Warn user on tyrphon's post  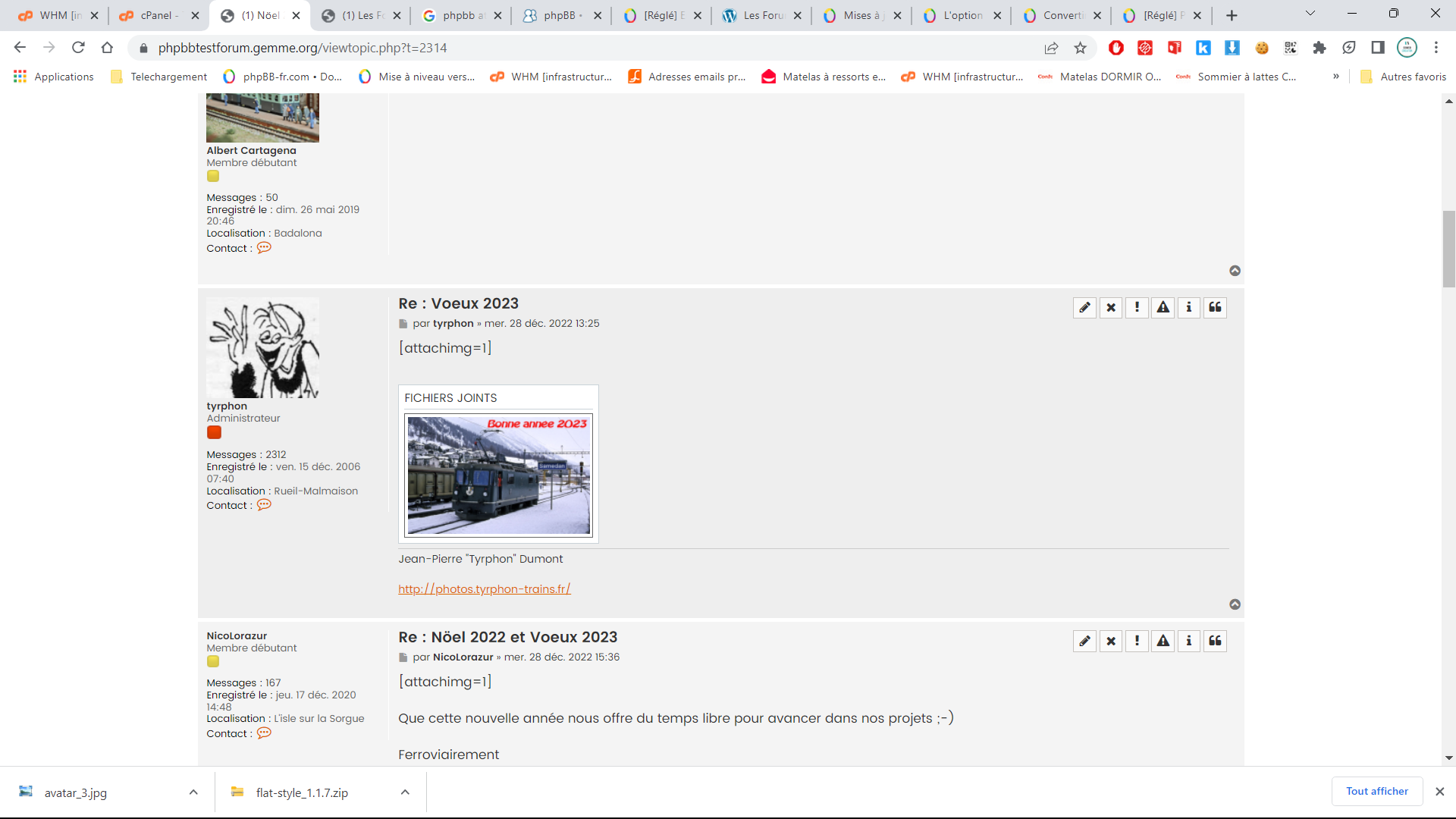pyautogui.click(x=1163, y=307)
